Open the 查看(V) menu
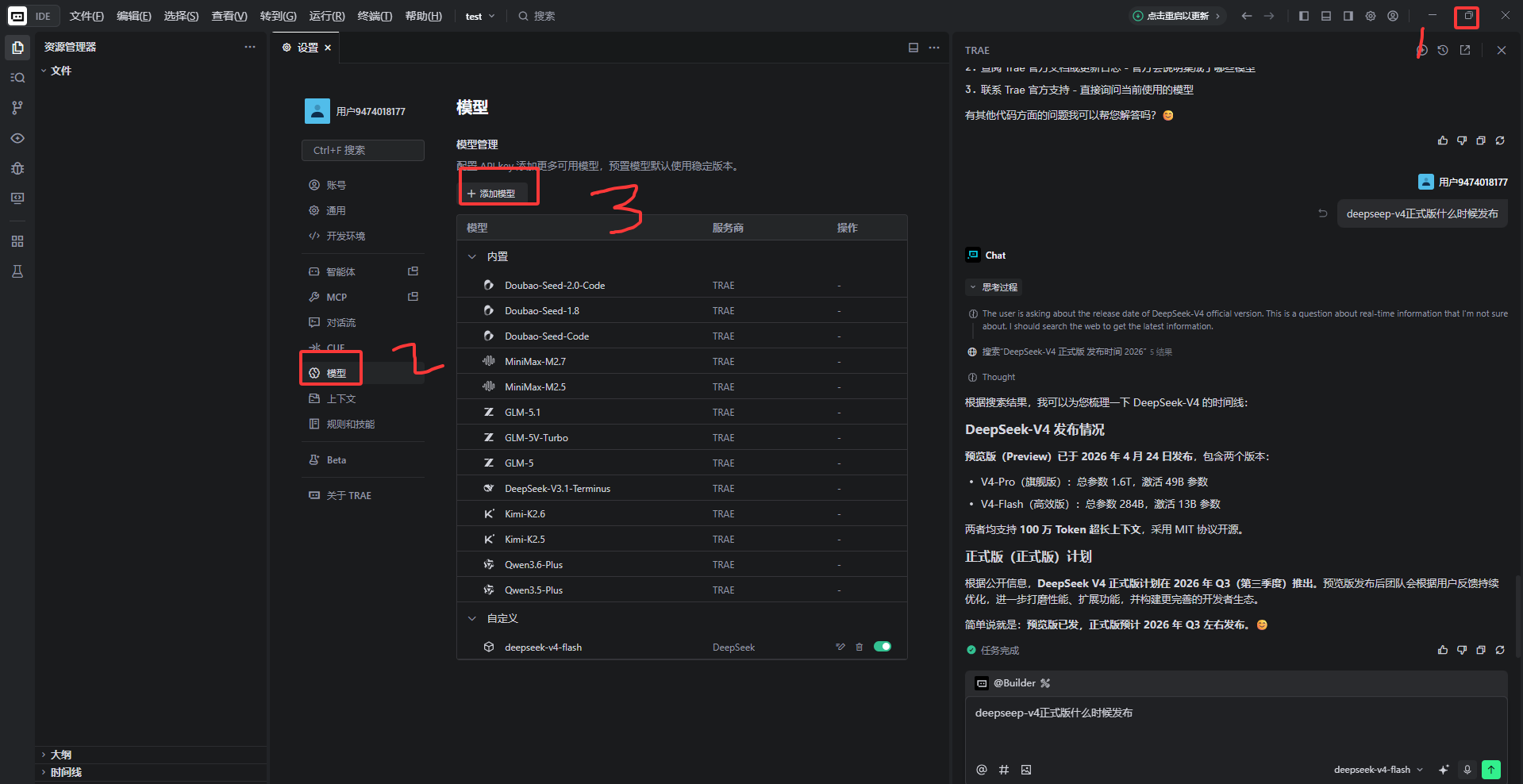 point(229,16)
